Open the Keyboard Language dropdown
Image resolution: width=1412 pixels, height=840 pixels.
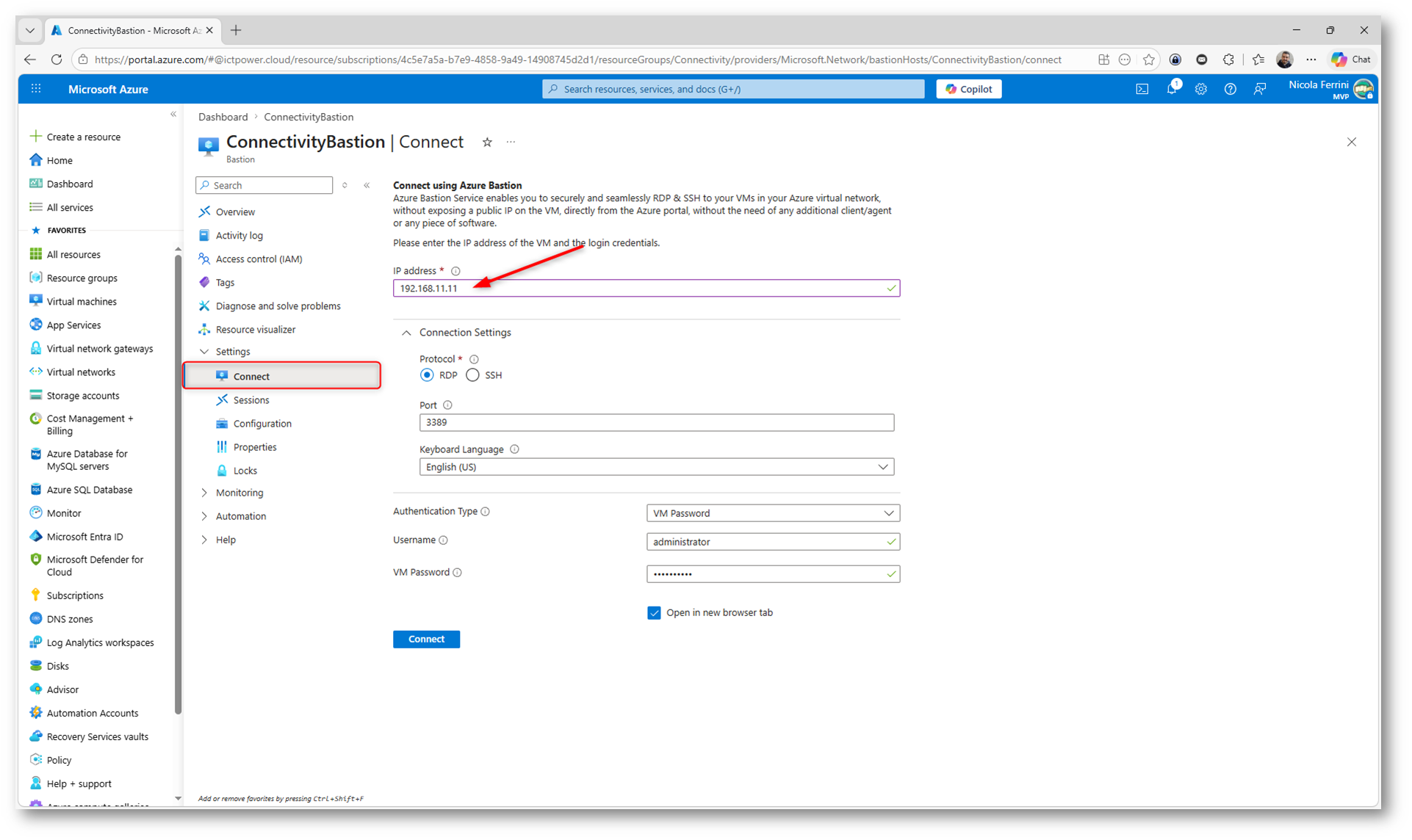click(x=656, y=467)
